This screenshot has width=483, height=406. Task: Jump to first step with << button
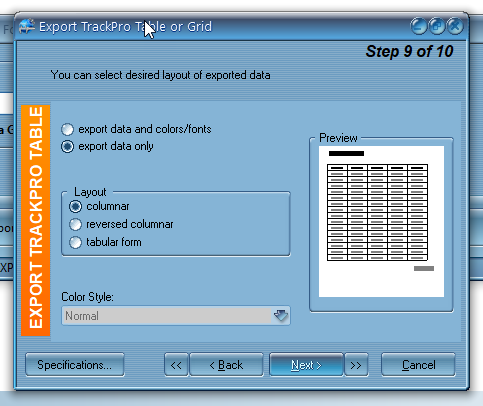(176, 365)
